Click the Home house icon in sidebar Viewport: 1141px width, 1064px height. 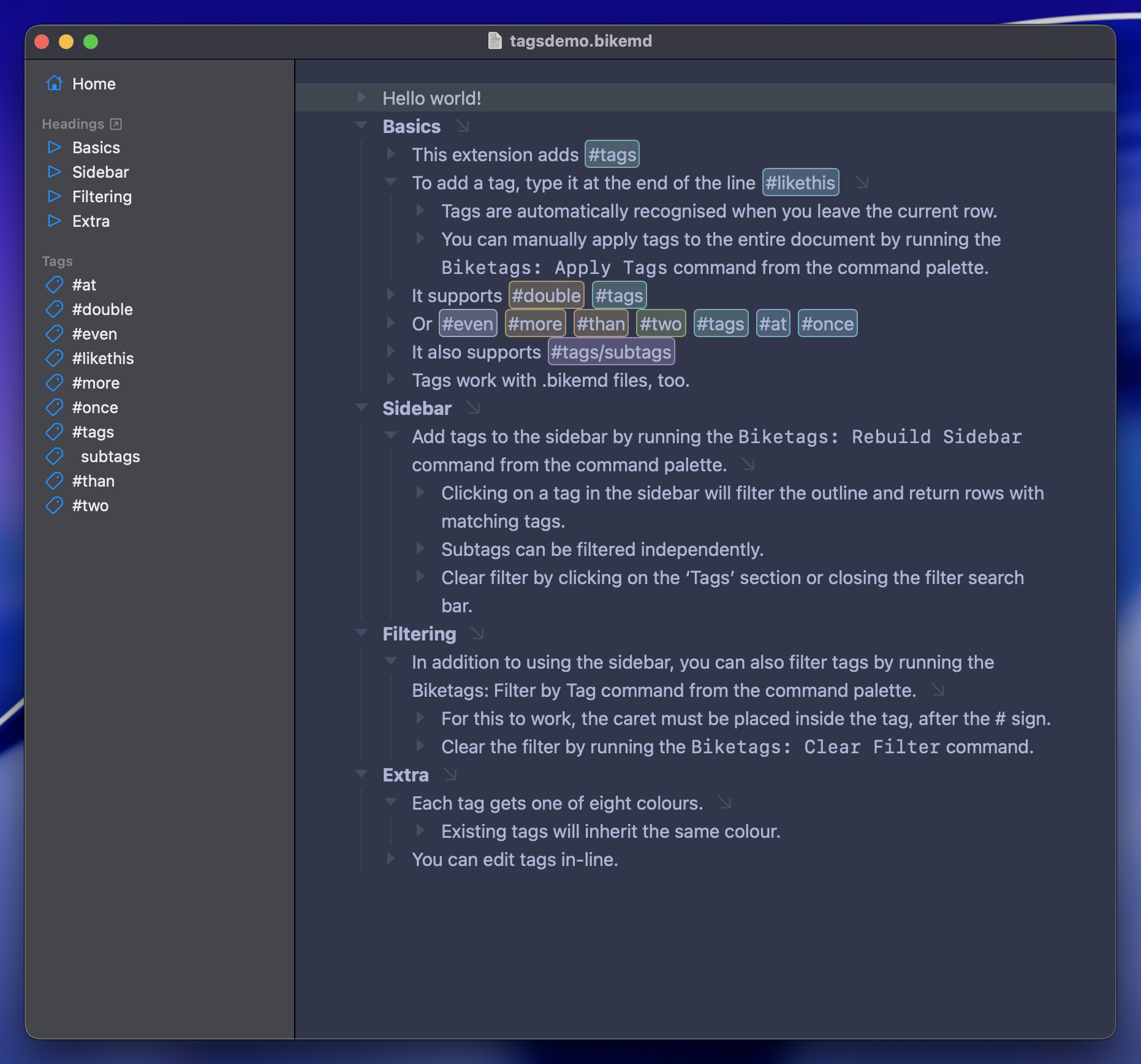(x=55, y=83)
